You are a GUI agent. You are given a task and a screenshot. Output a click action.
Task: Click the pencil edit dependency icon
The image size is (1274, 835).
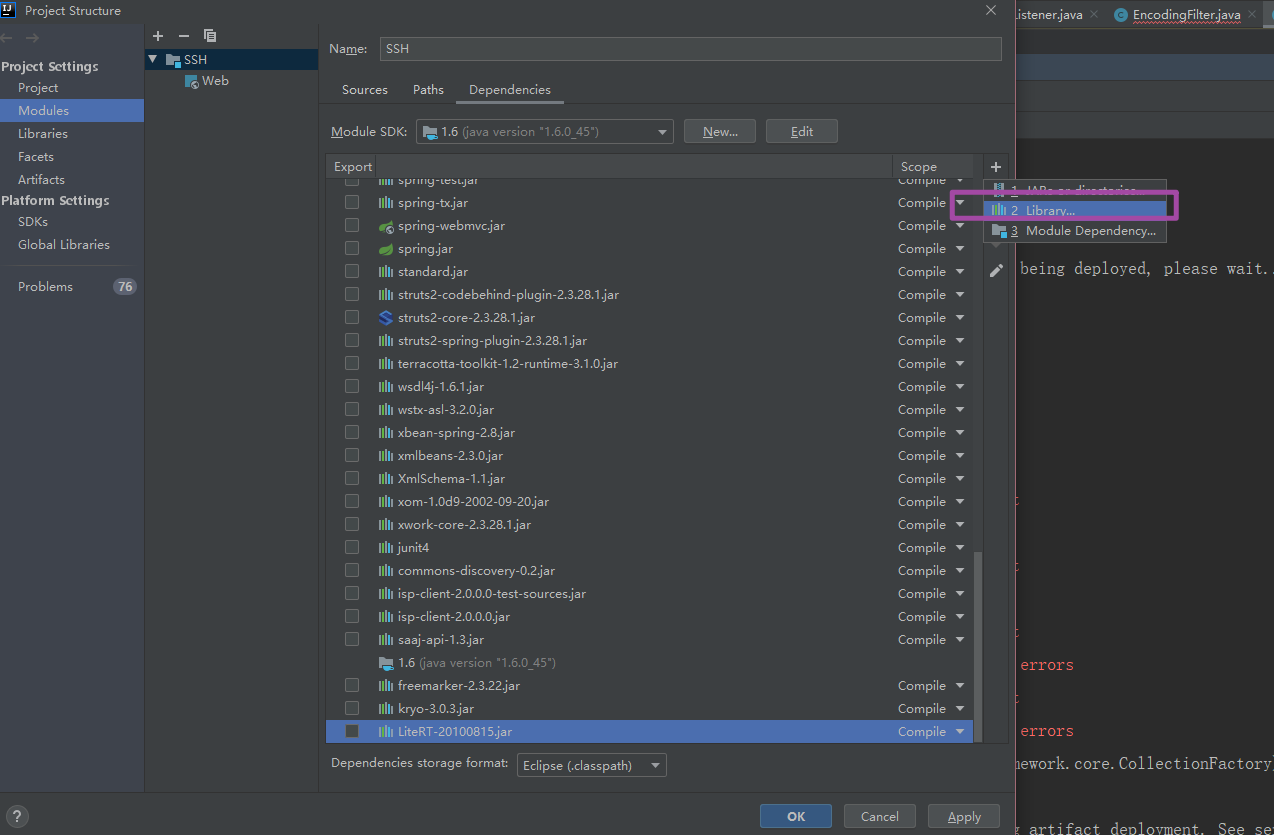pyautogui.click(x=996, y=270)
